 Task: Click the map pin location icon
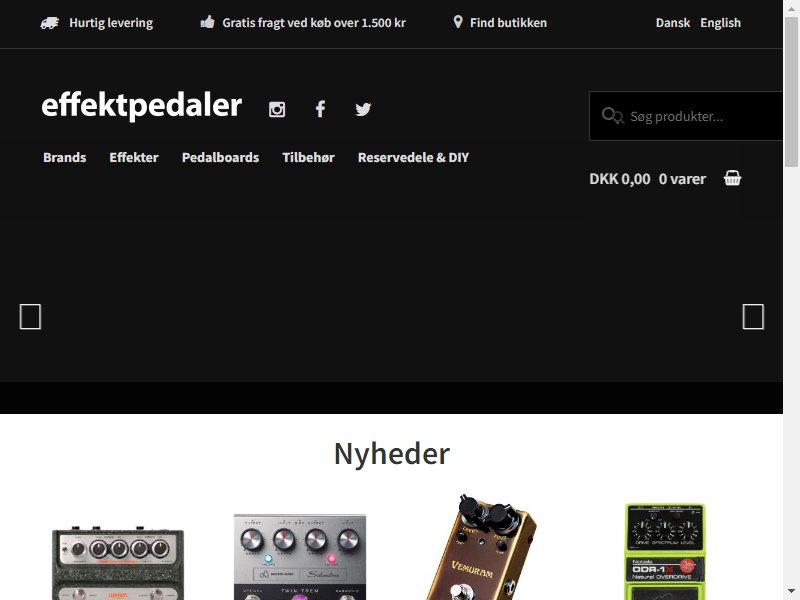[x=458, y=22]
